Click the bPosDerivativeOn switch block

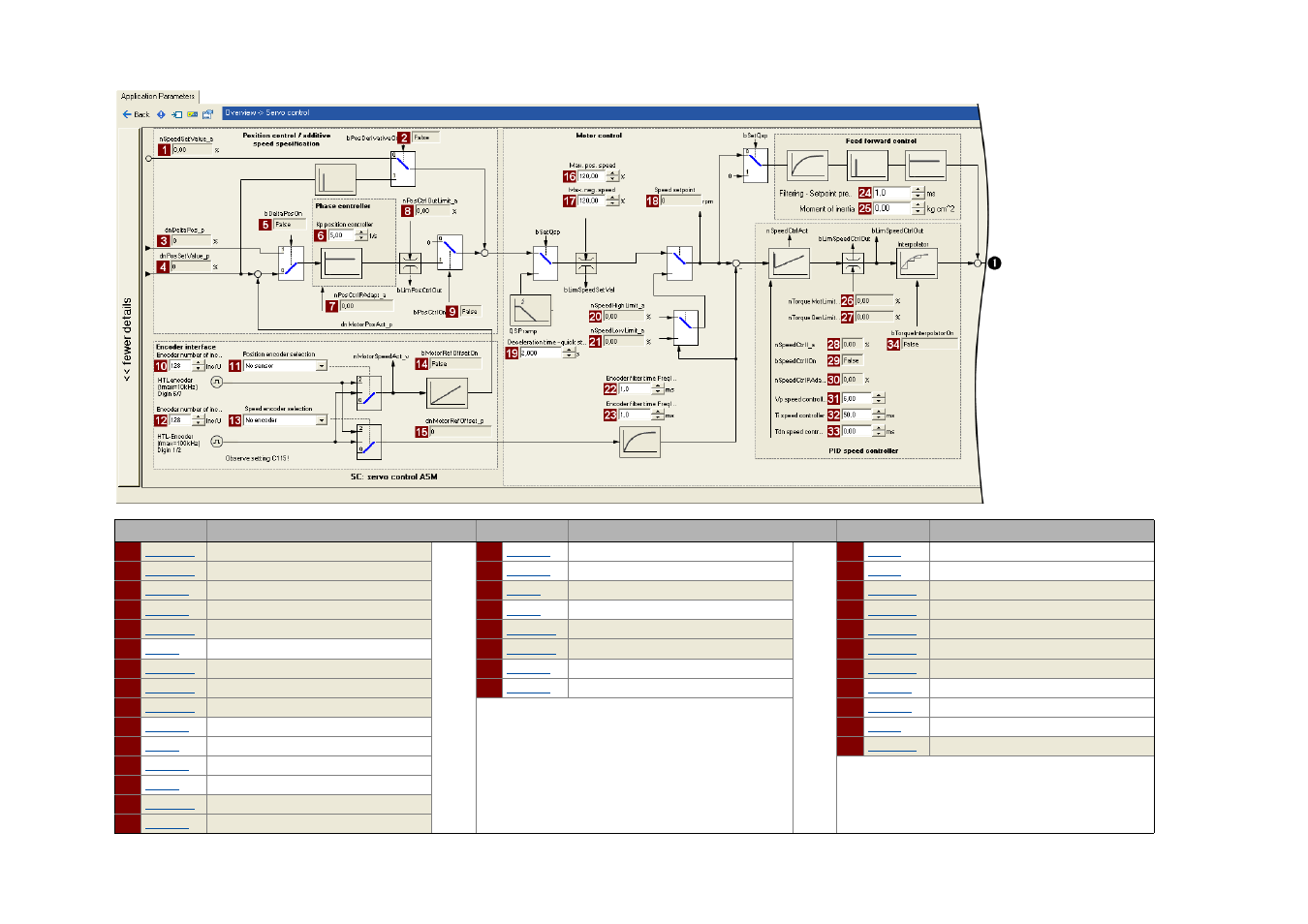[x=402, y=169]
